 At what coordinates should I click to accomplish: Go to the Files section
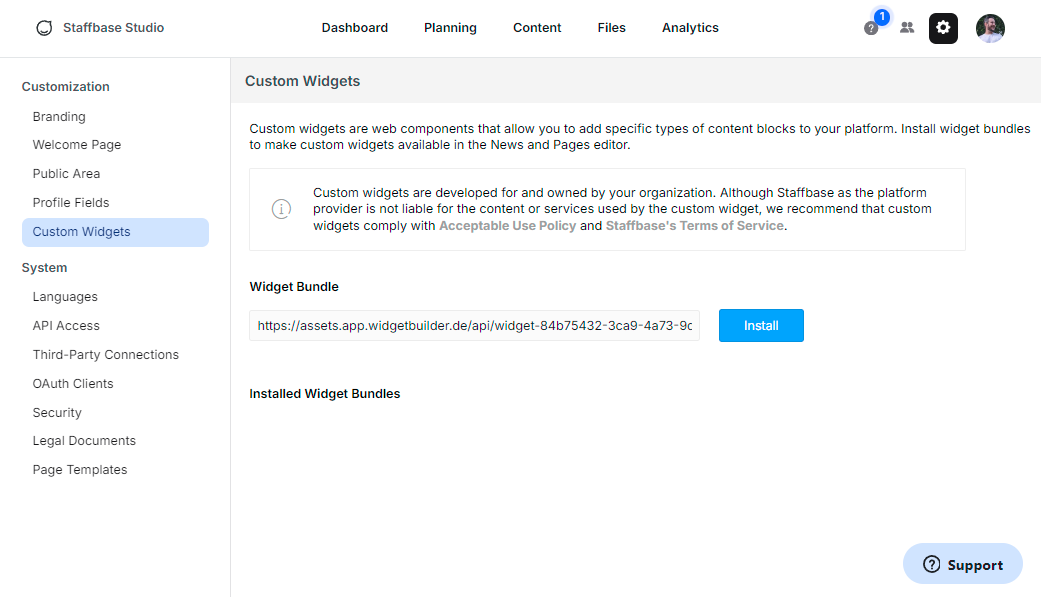(x=611, y=28)
